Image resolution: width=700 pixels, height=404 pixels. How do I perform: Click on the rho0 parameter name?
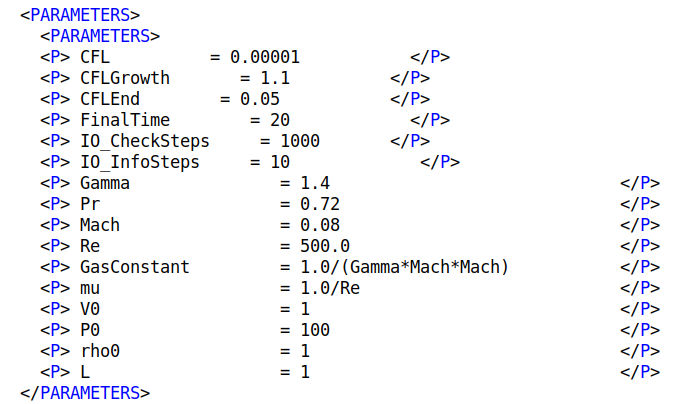(100, 351)
